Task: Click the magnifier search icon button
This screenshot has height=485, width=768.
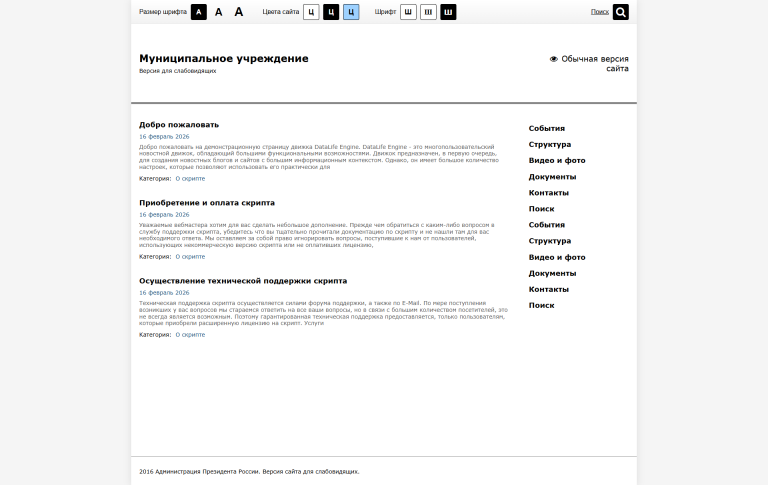Action: pos(621,12)
